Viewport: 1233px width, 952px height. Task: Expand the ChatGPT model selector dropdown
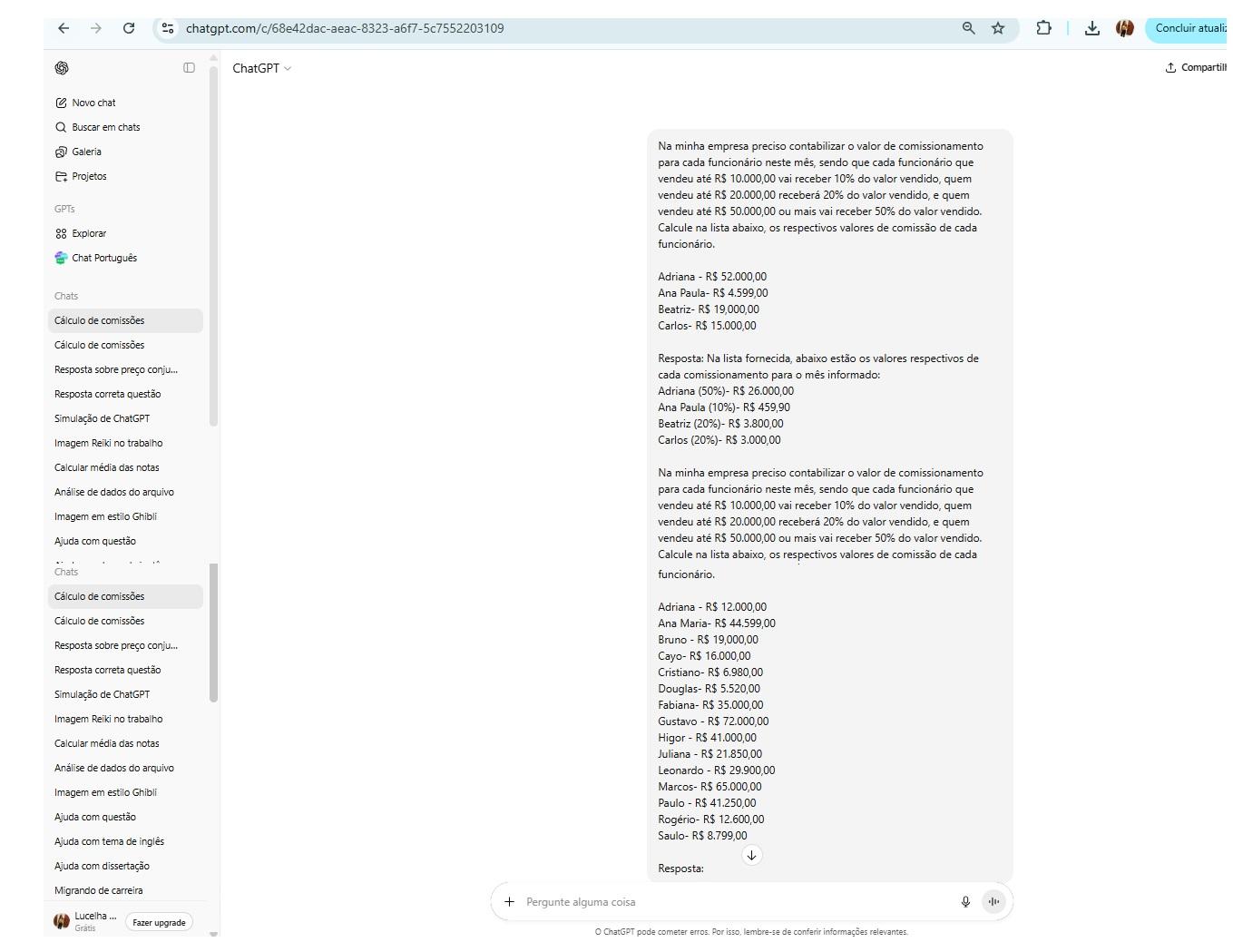tap(262, 68)
